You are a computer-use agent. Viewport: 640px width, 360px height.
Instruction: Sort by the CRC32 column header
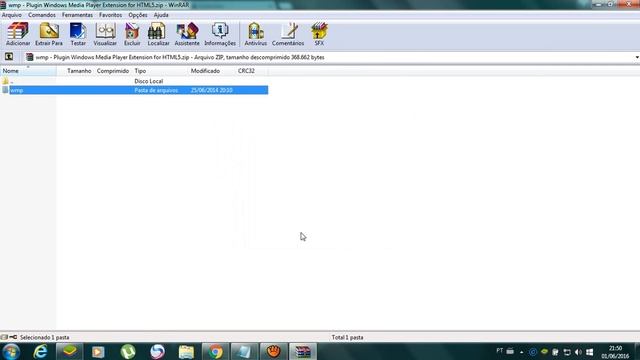(x=252, y=71)
